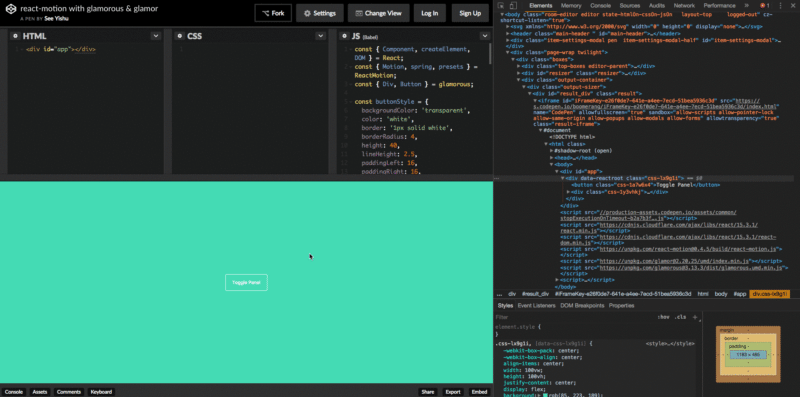800x397 pixels.
Task: Open the CSS panel dropdown arrow
Action: point(320,36)
